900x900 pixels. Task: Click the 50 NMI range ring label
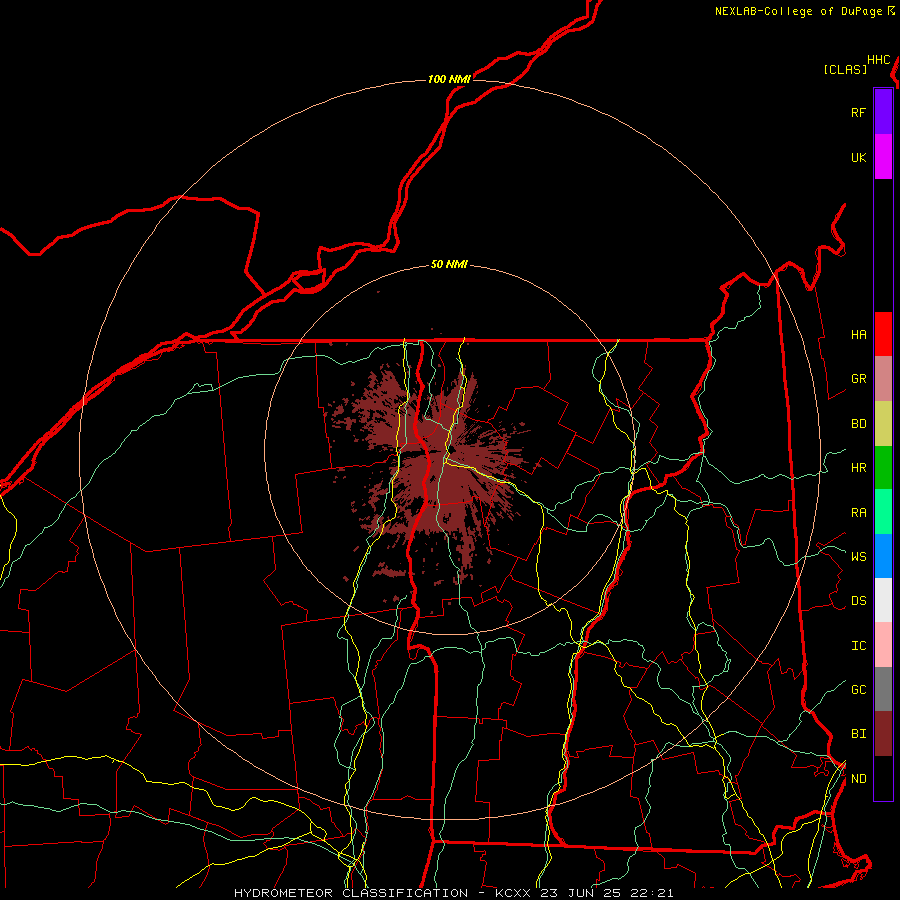[449, 264]
